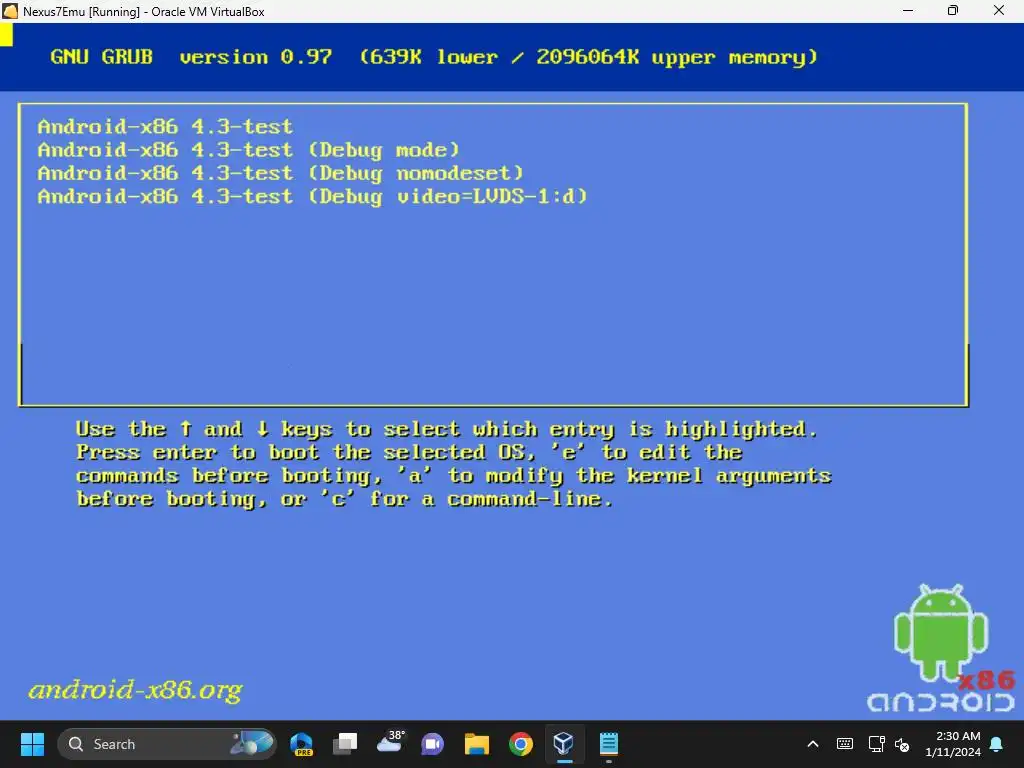Open the video chat app in the taskbar
Image resolution: width=1024 pixels, height=768 pixels.
point(432,744)
